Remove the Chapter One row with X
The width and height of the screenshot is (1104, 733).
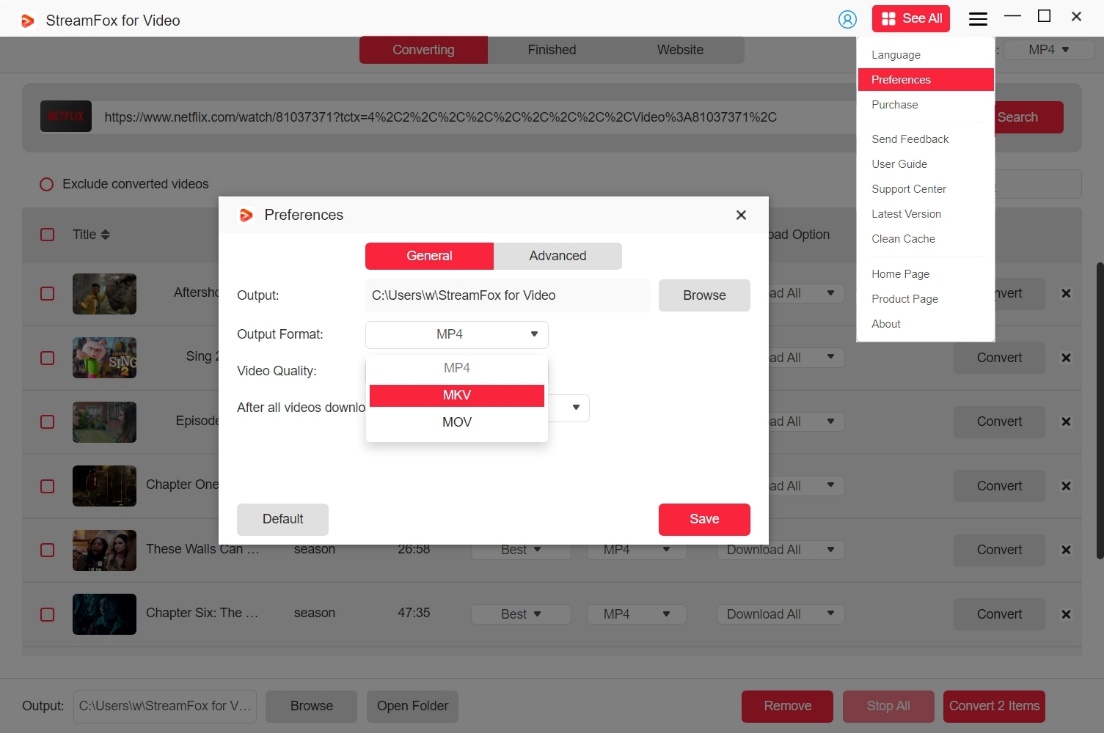pyautogui.click(x=1065, y=486)
